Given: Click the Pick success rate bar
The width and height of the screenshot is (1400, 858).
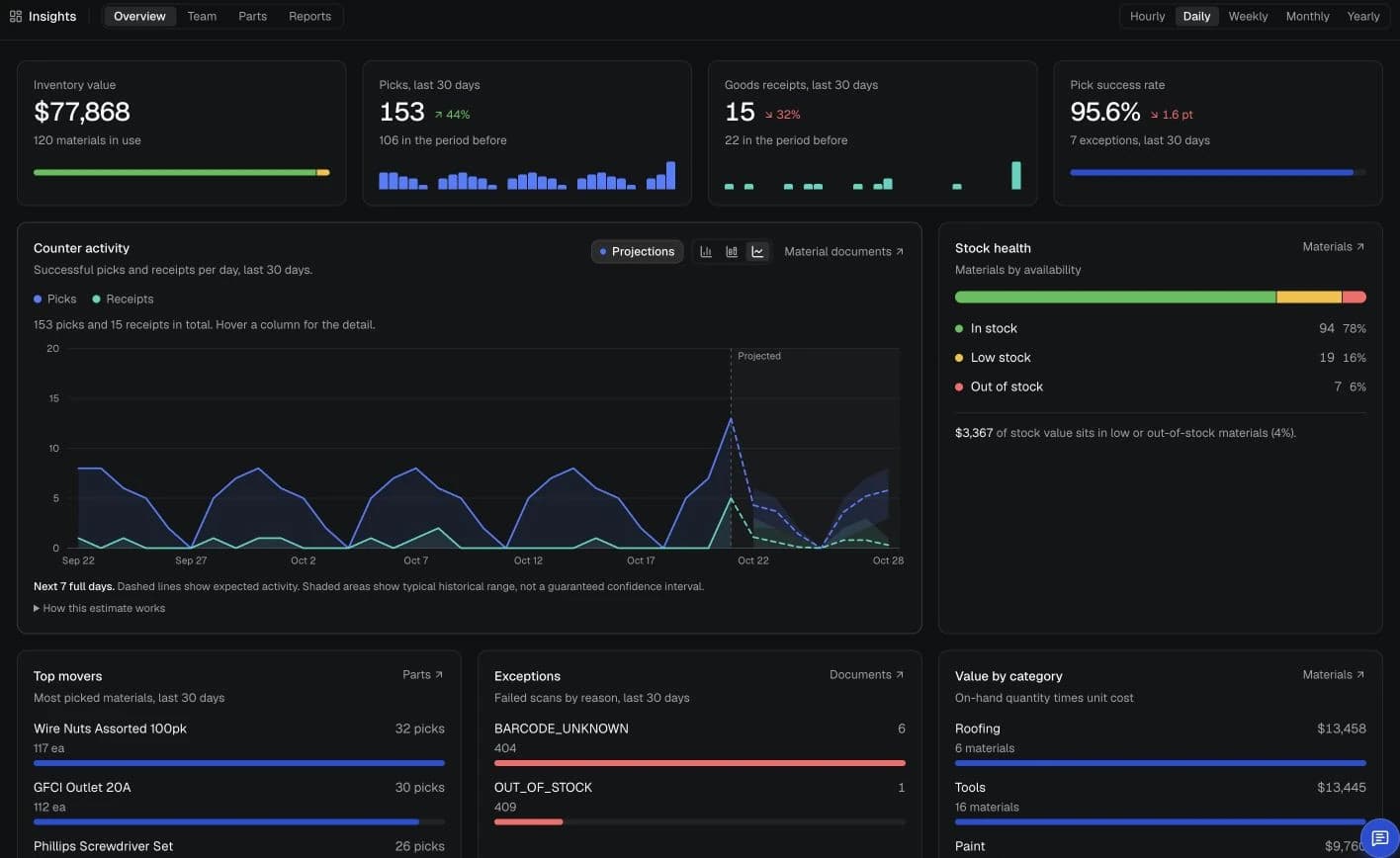Looking at the screenshot, I should point(1218,173).
